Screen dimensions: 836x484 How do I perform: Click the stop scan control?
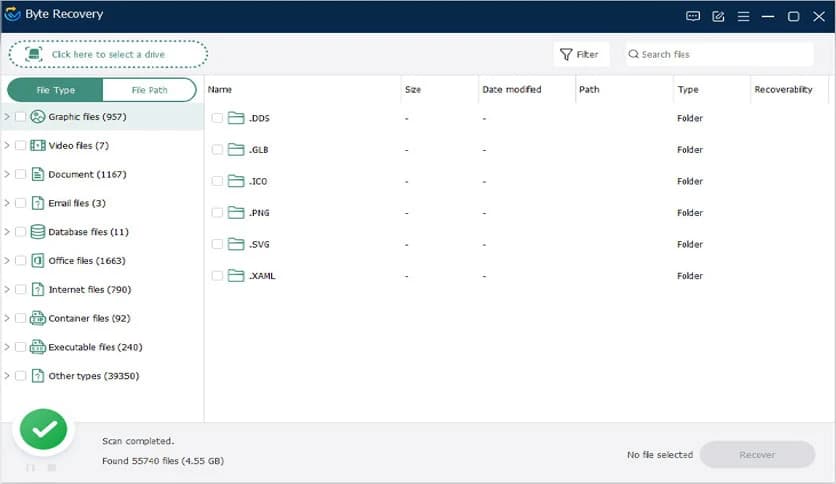click(52, 467)
